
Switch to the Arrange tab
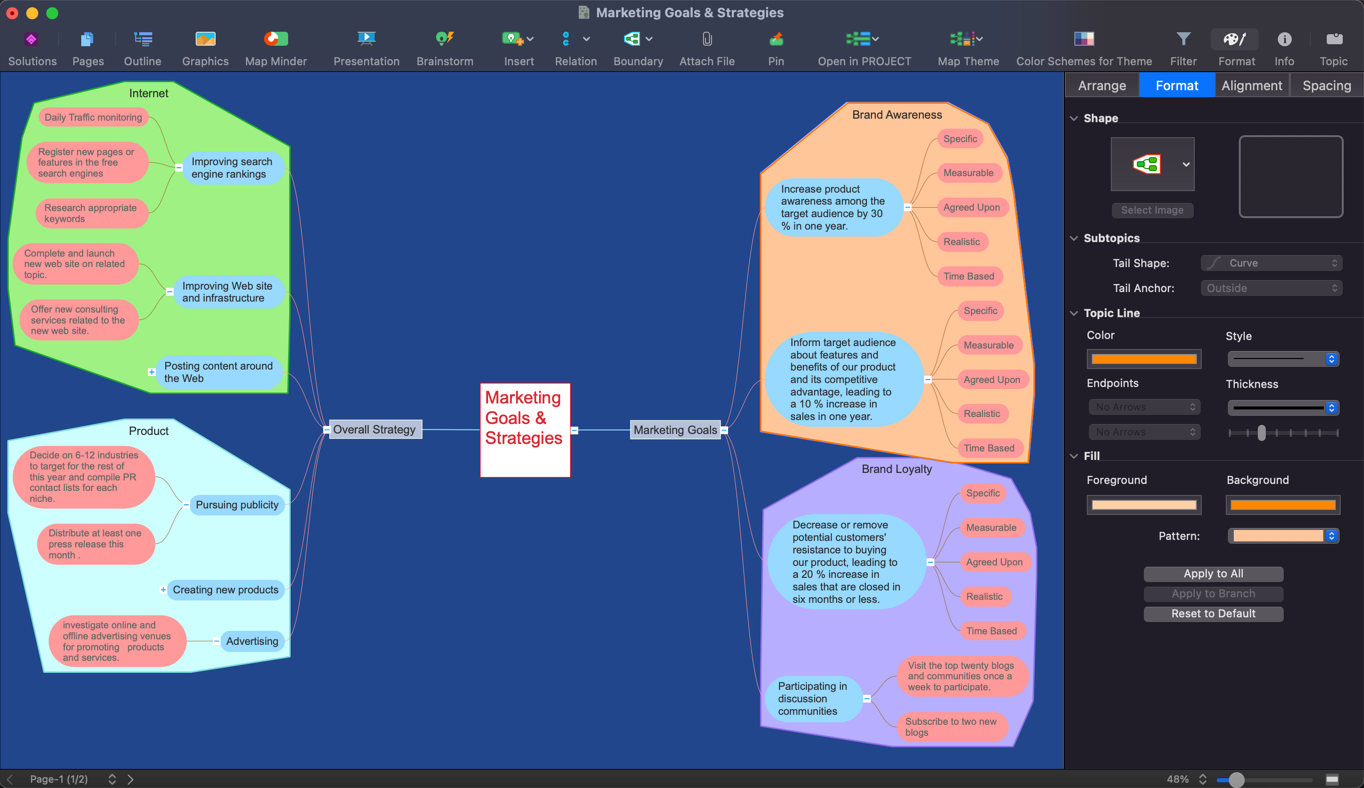tap(1102, 86)
